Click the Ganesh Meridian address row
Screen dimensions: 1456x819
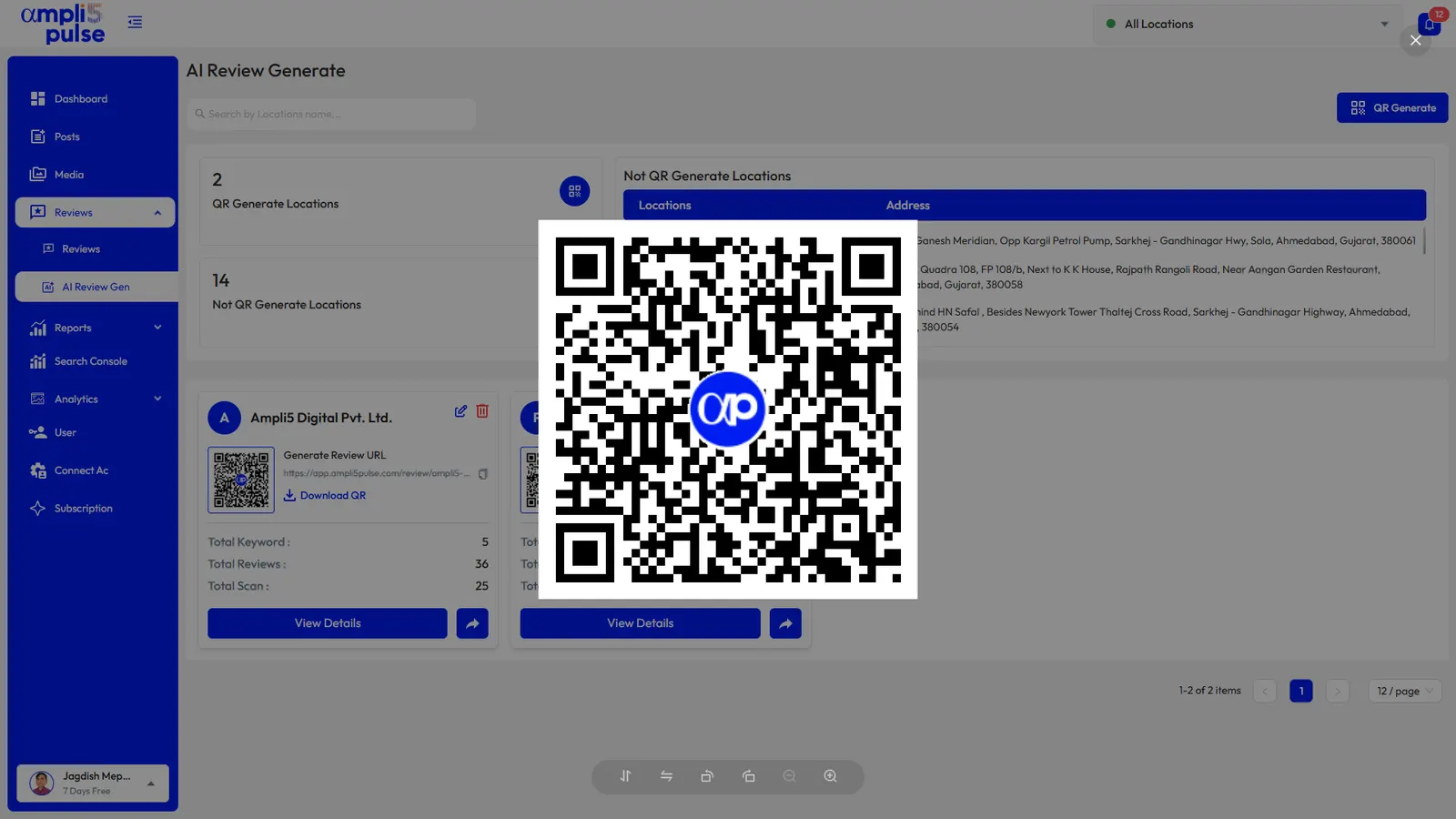point(1166,241)
